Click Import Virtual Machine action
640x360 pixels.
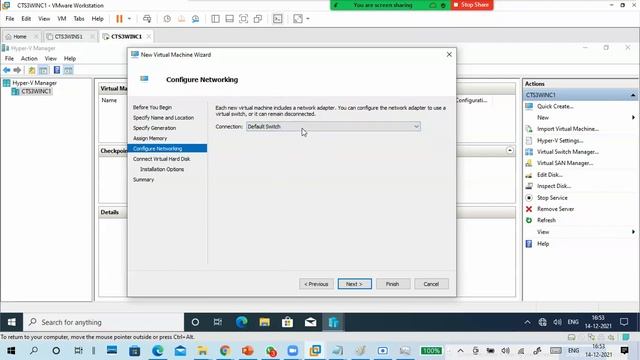tap(568, 129)
